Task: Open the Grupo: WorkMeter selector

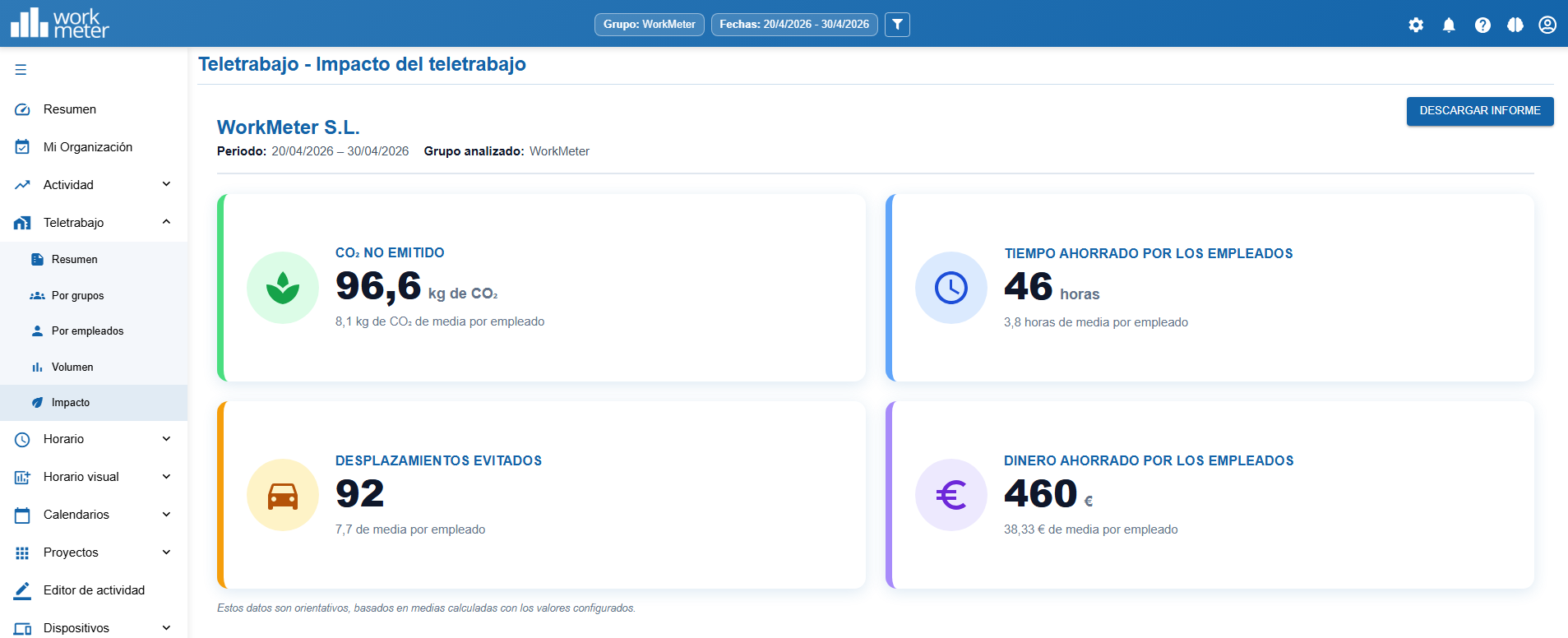Action: 650,25
